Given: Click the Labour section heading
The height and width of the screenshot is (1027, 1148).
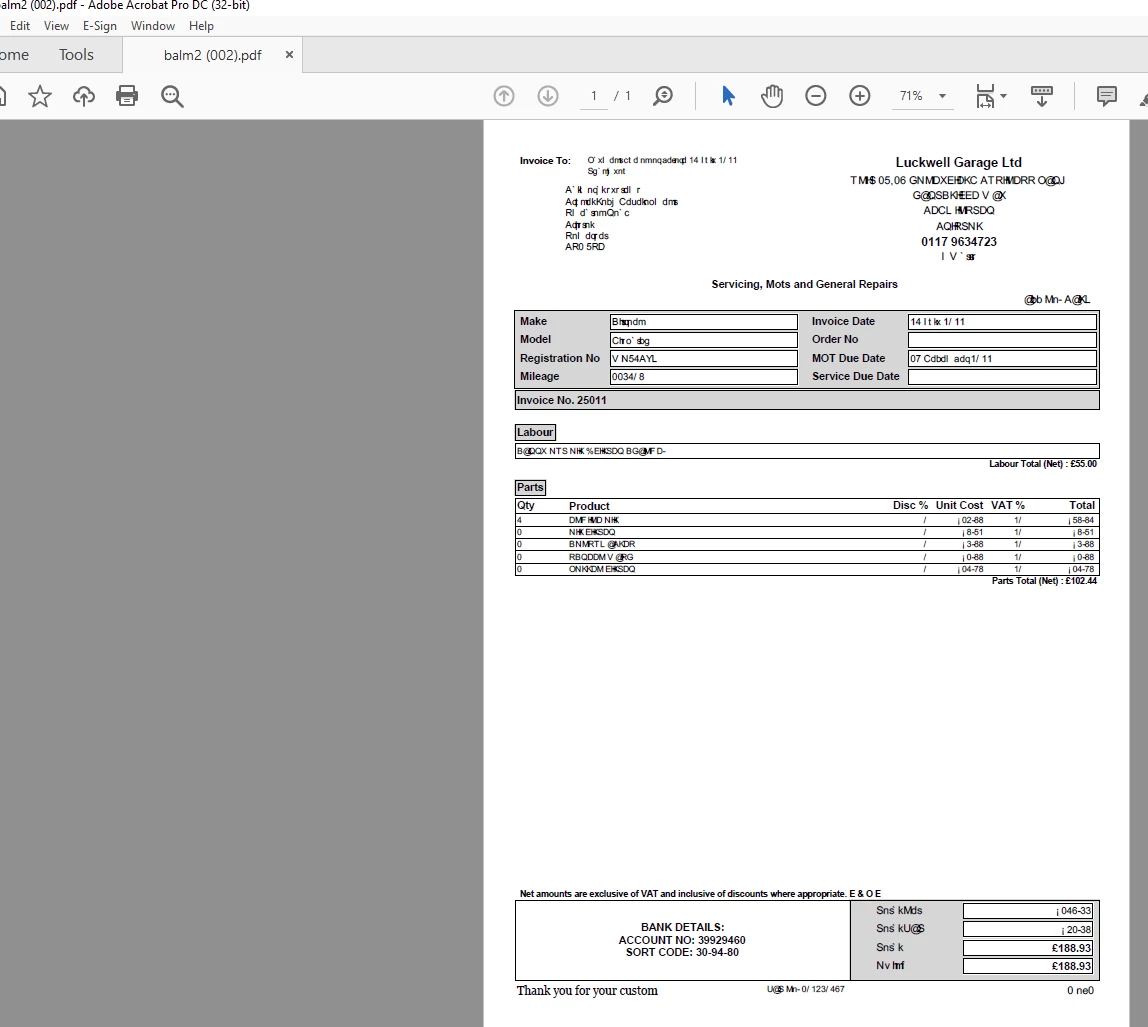Looking at the screenshot, I should [535, 432].
